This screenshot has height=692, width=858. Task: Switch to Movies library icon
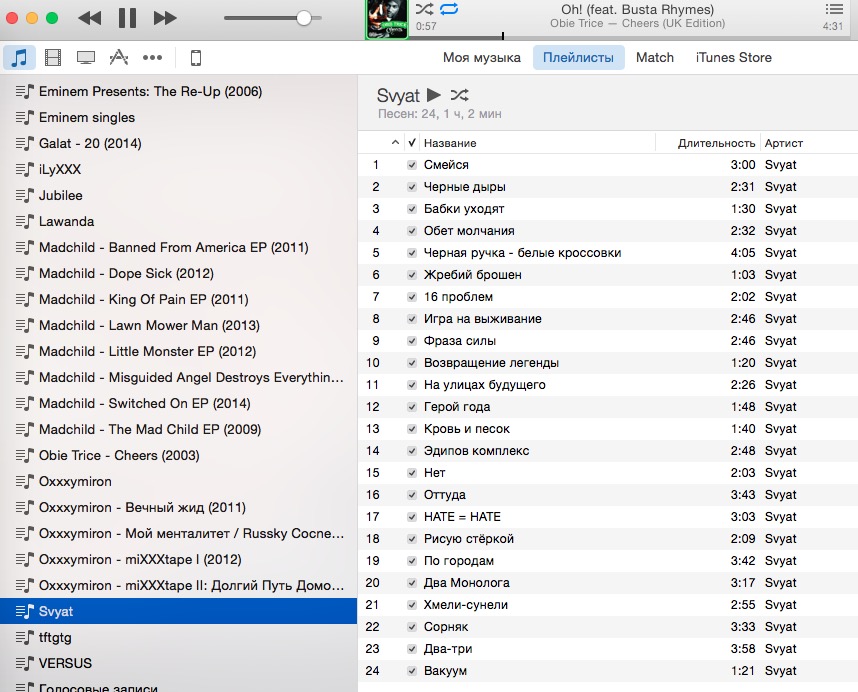53,57
